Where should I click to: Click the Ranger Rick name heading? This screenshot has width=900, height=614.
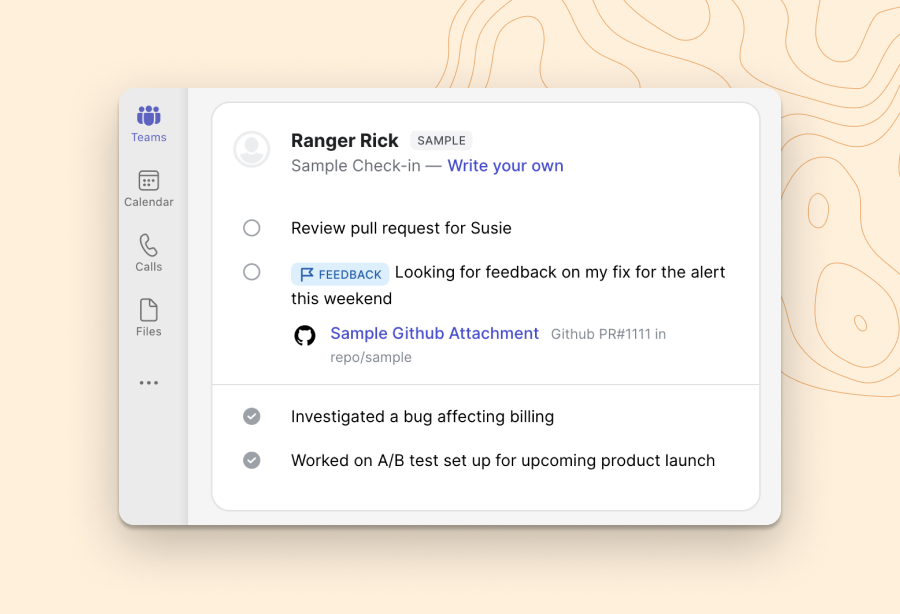(x=344, y=141)
